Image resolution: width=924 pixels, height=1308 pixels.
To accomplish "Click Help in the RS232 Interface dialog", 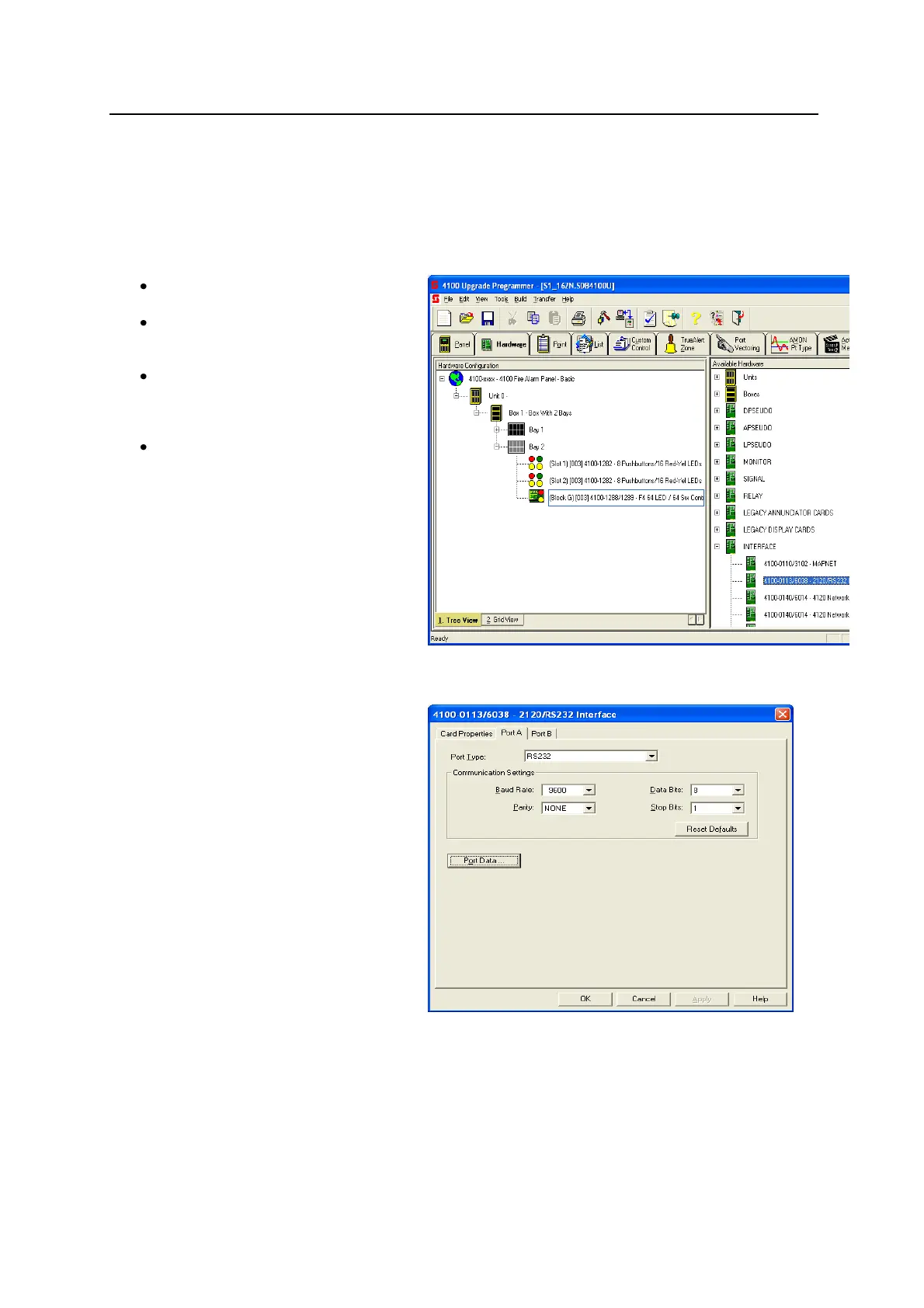I will pyautogui.click(x=760, y=999).
